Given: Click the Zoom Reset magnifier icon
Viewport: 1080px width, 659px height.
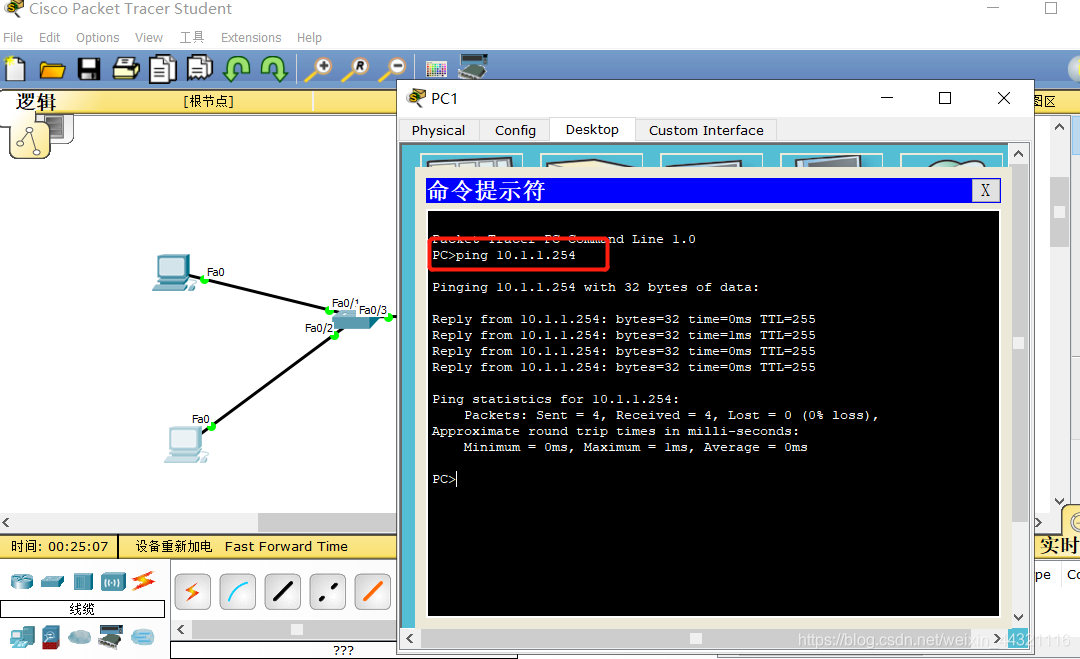Looking at the screenshot, I should (356, 69).
